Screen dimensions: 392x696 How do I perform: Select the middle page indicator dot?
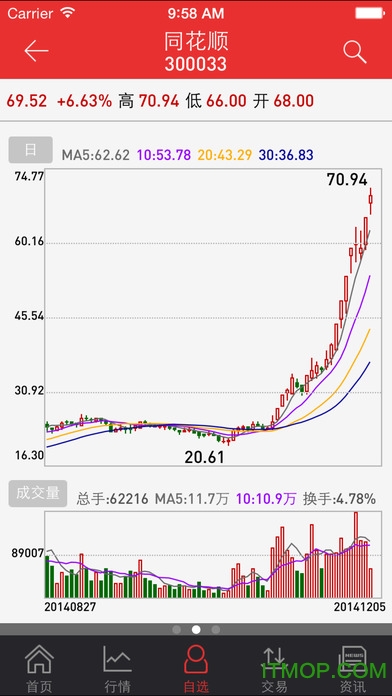[x=196, y=629]
